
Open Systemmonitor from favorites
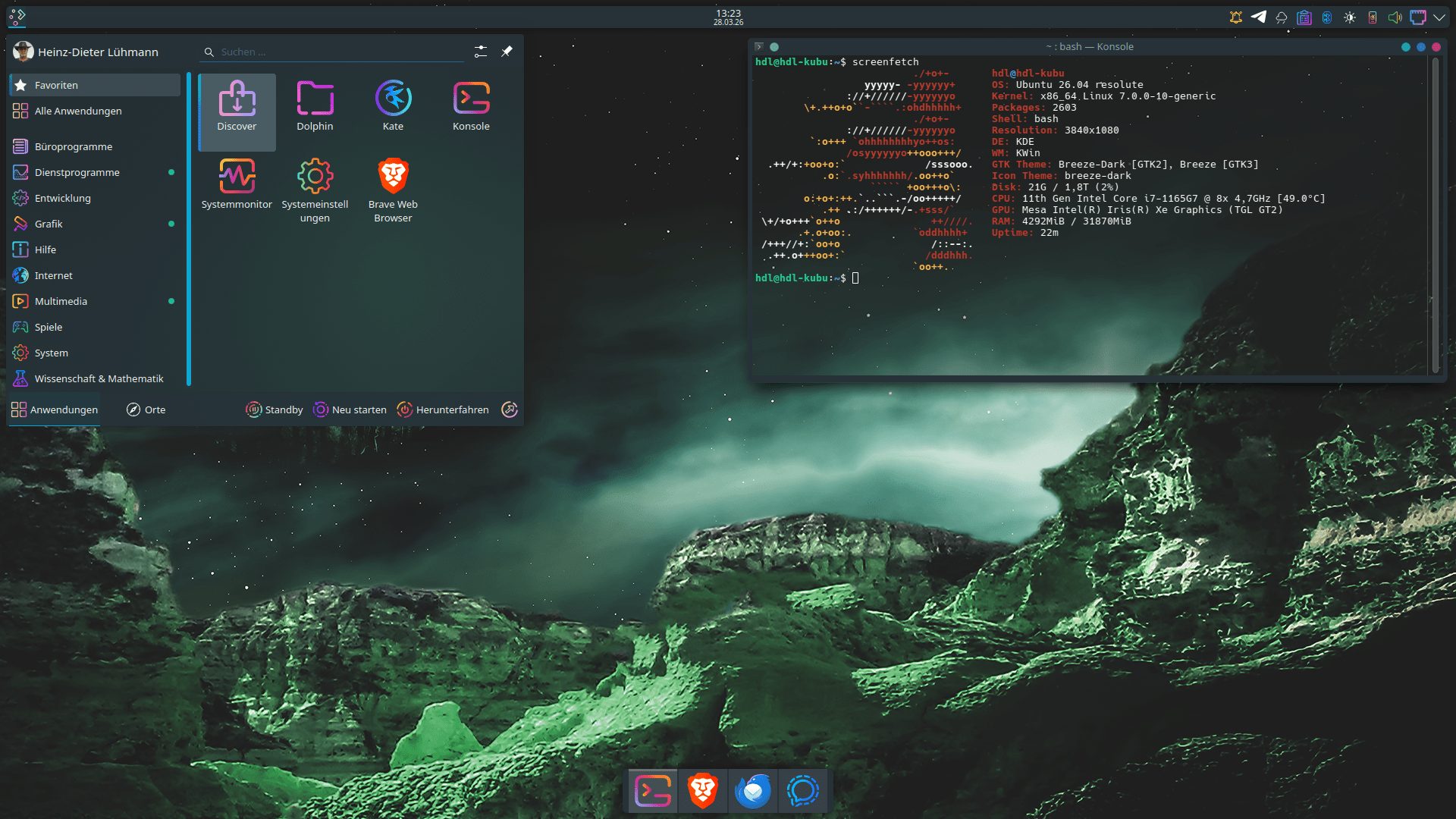coord(237,184)
